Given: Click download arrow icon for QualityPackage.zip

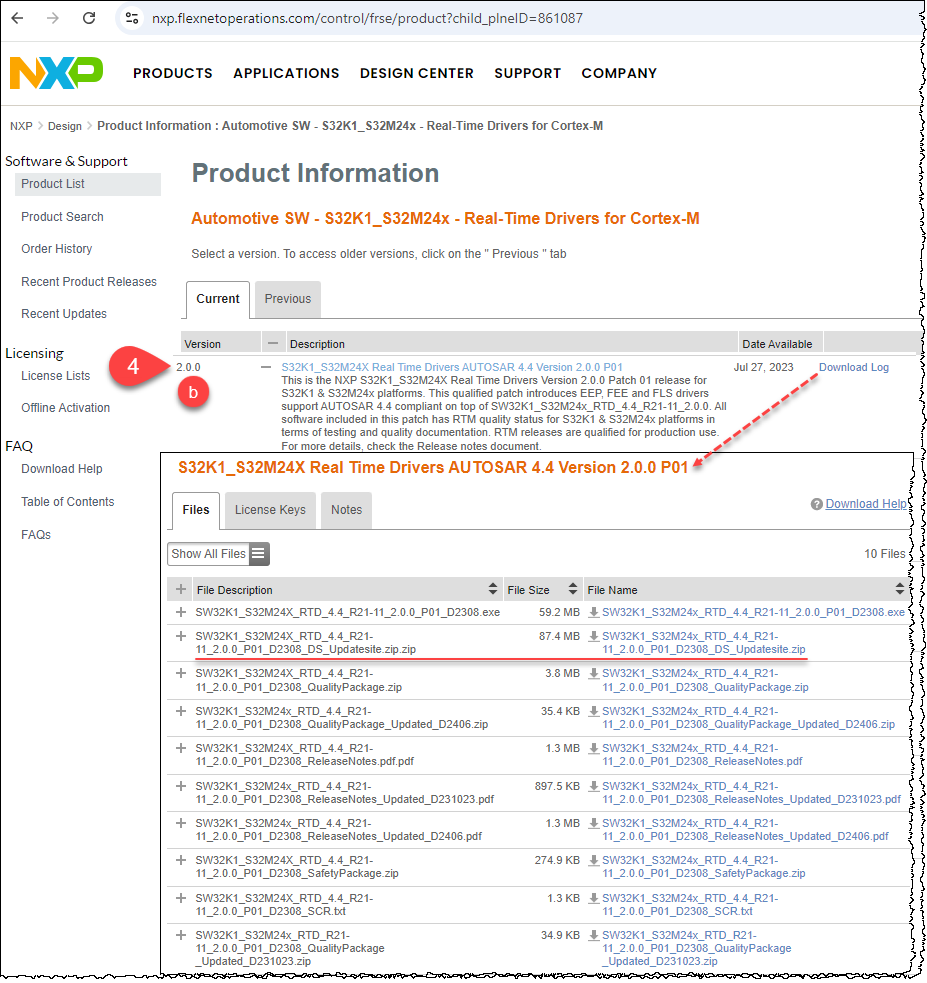Looking at the screenshot, I should (594, 674).
